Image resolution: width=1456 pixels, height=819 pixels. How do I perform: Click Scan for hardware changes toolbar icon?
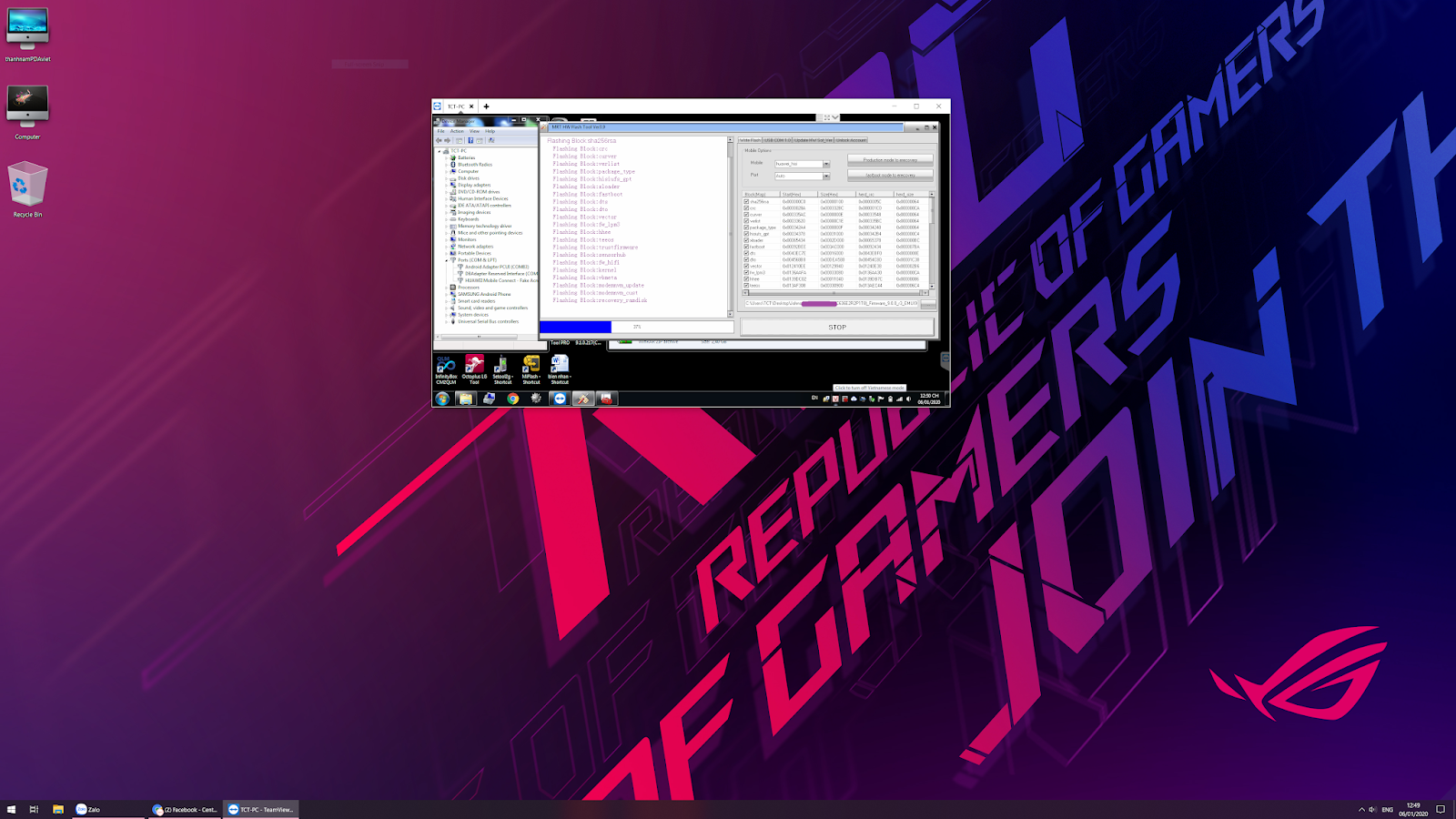pos(490,140)
